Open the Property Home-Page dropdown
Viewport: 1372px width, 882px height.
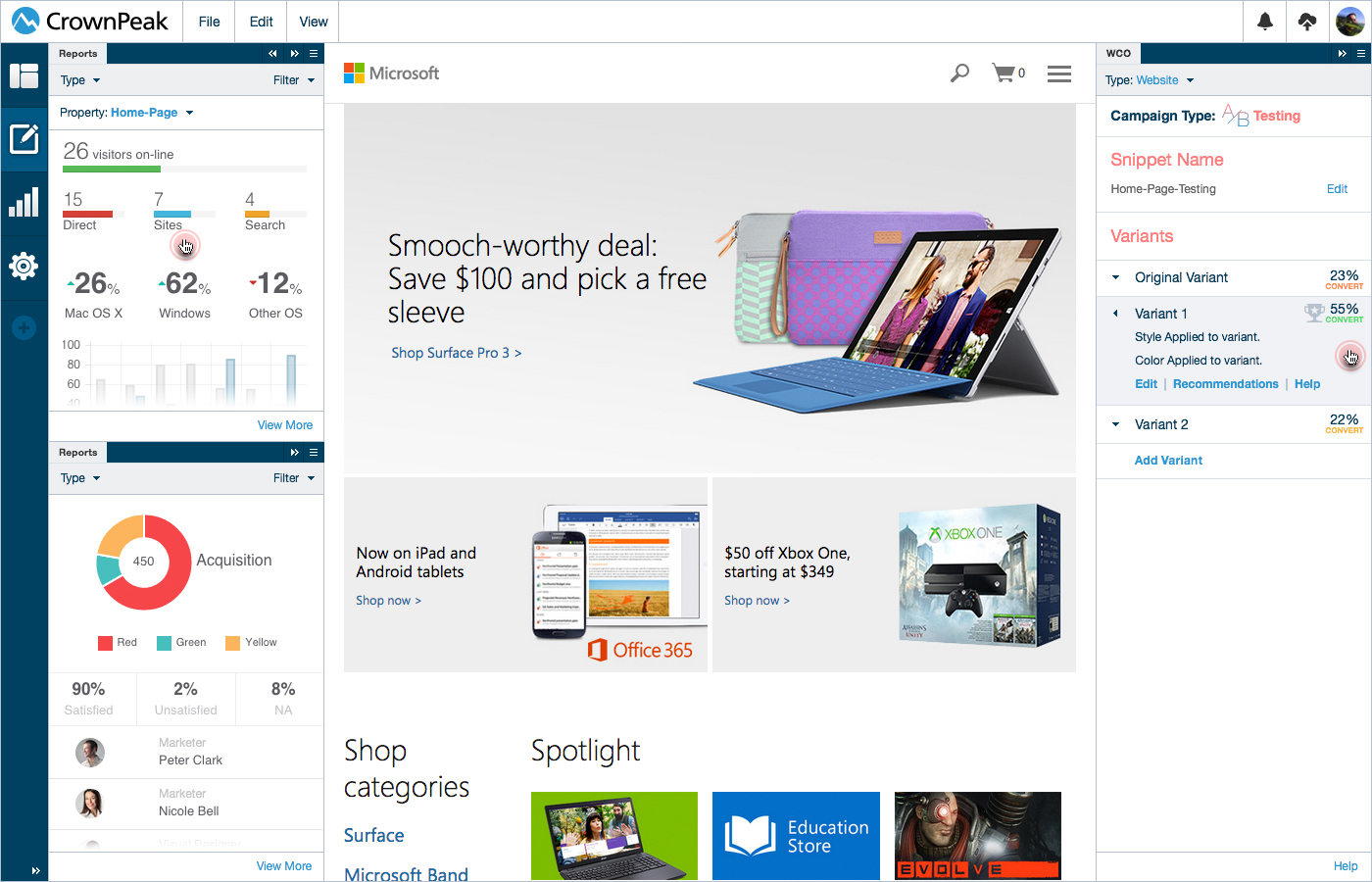(x=126, y=113)
